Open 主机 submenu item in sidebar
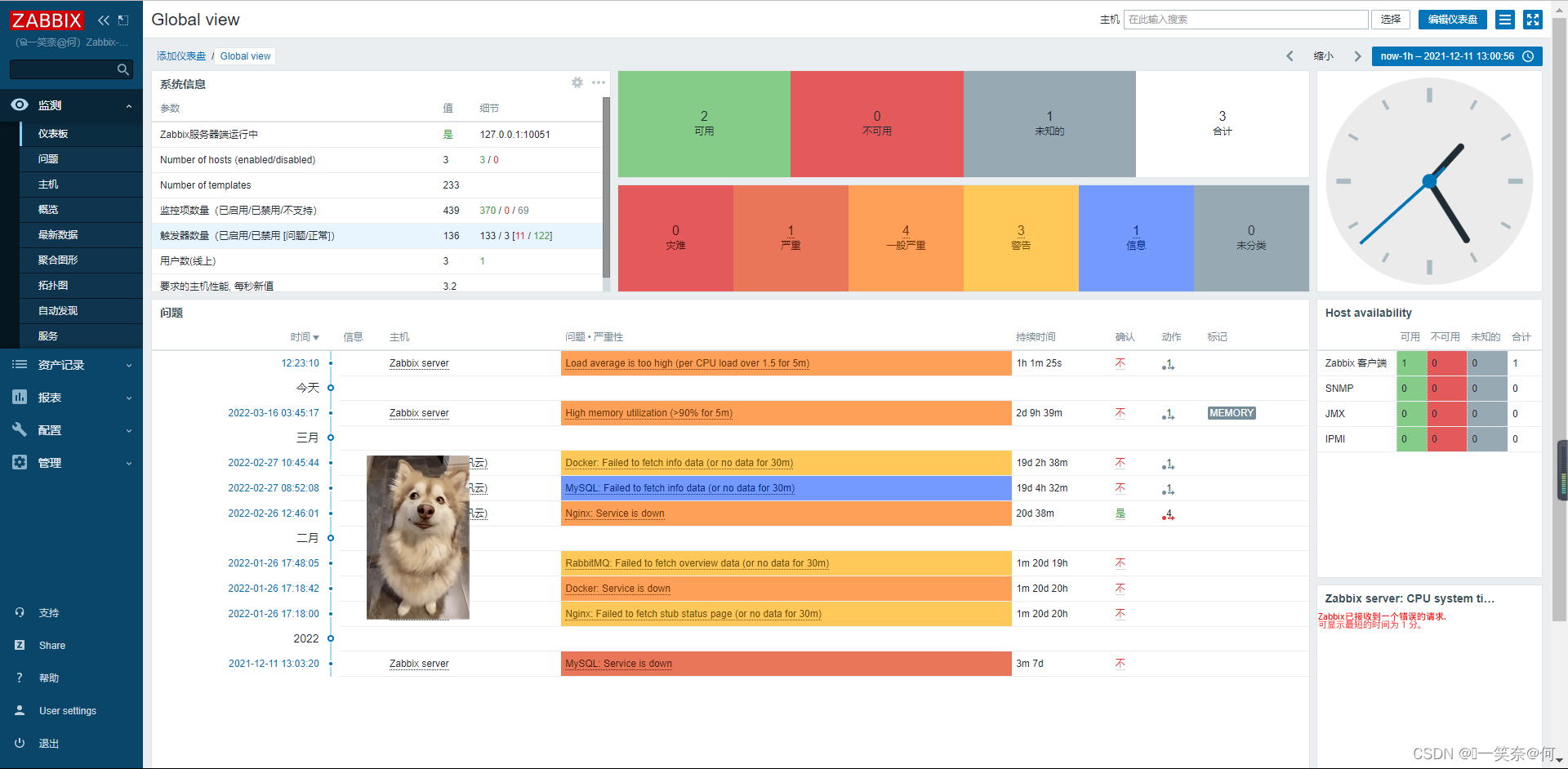Screen dimensions: 1568x769 point(82,184)
